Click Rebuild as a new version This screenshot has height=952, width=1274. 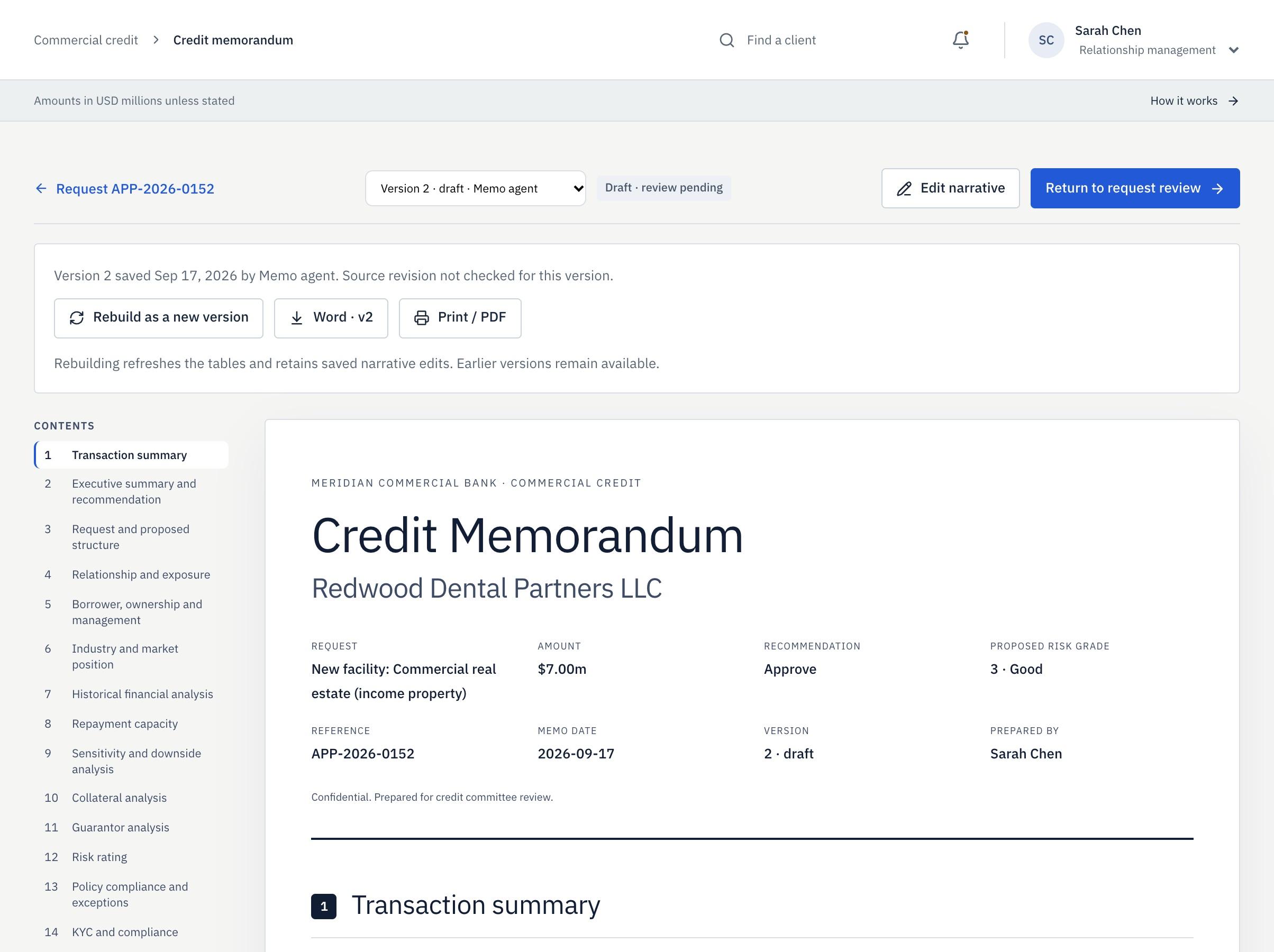pos(158,318)
